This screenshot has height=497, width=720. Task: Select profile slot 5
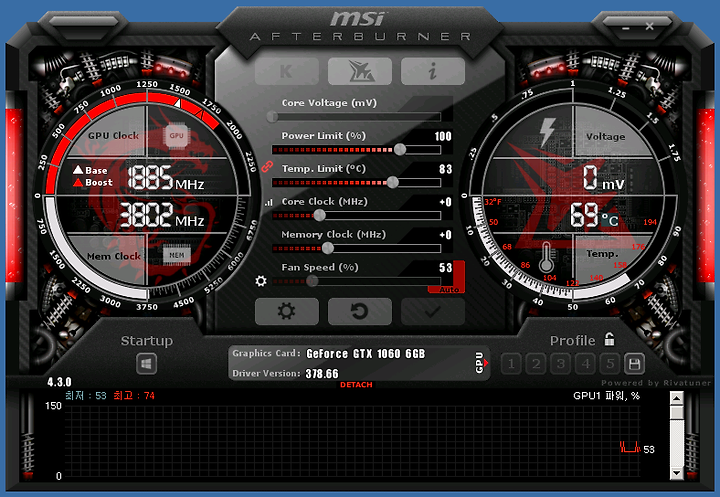coord(610,364)
